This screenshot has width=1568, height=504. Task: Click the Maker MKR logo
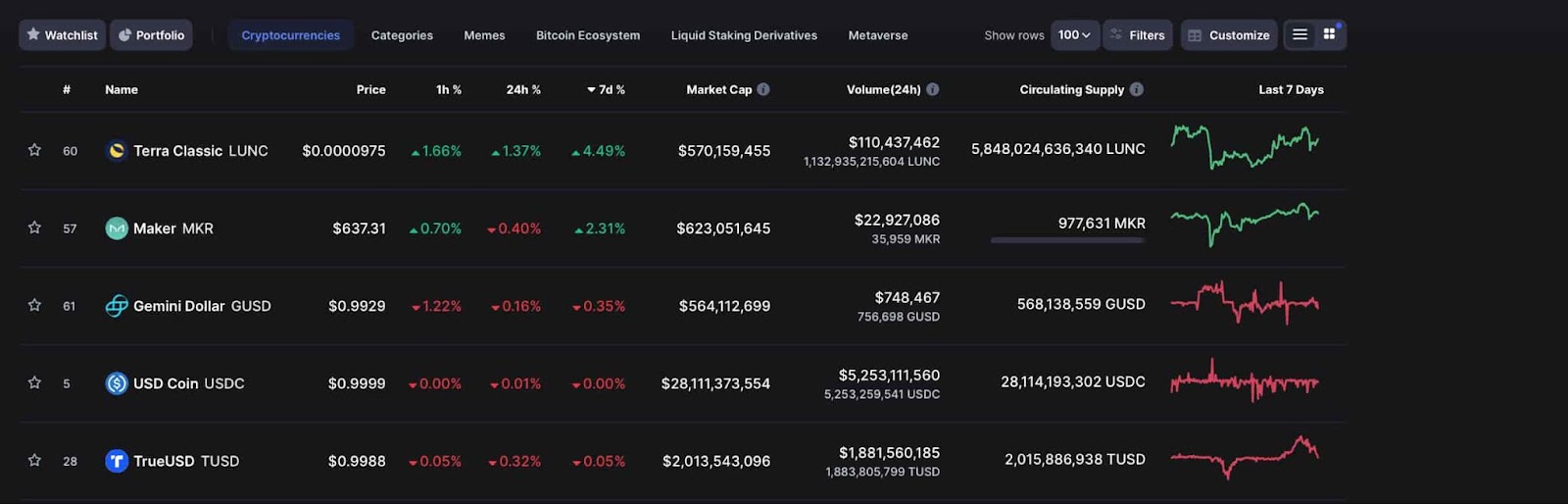click(117, 227)
